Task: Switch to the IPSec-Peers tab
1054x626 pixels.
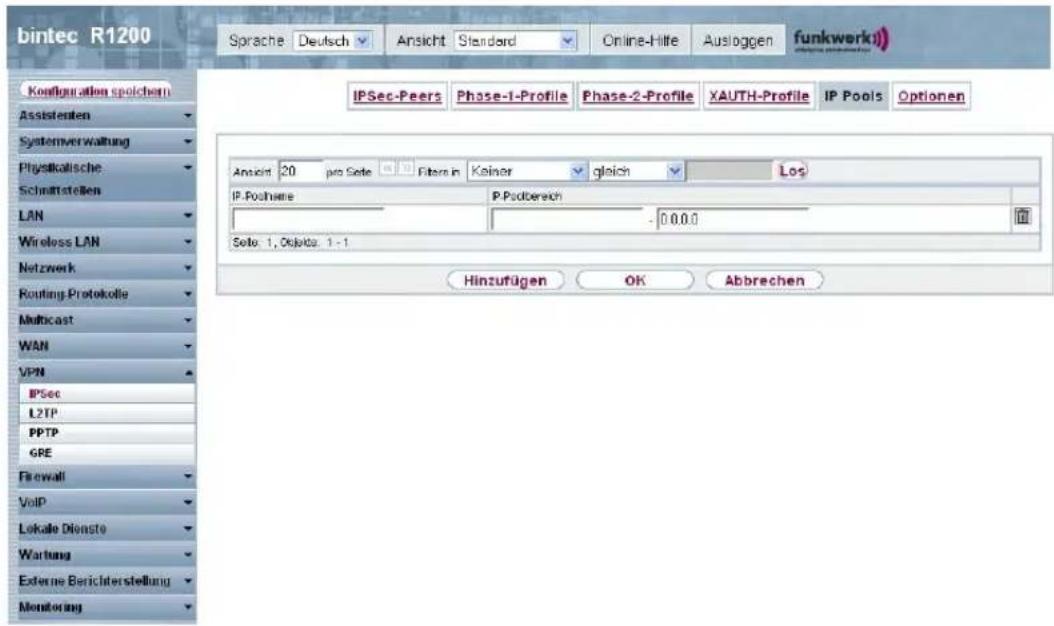Action: 397,96
